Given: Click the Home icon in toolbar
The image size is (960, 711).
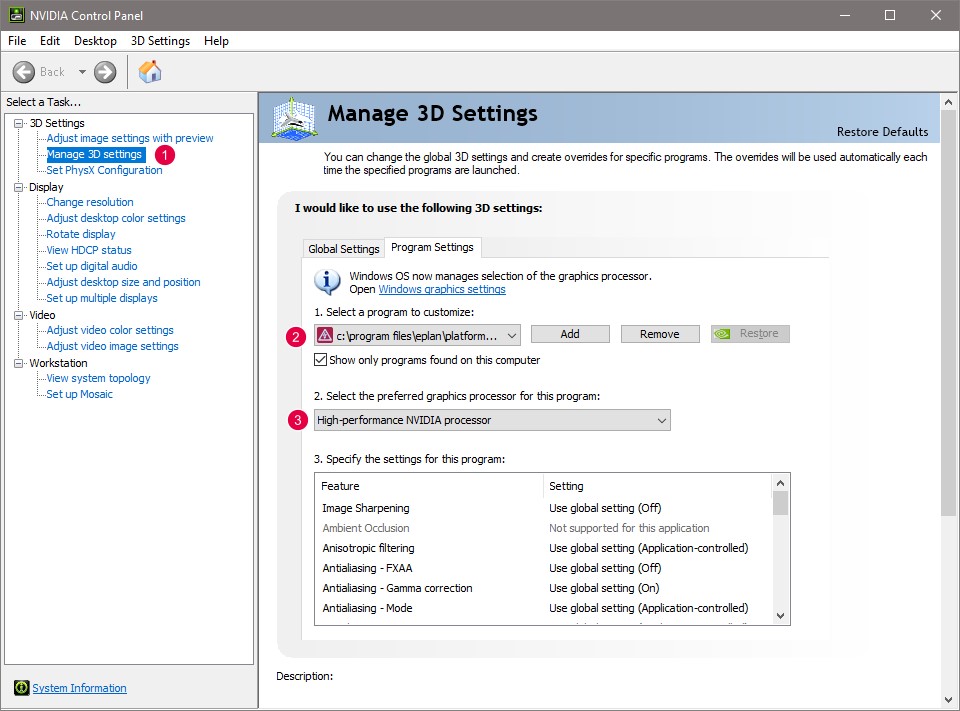Looking at the screenshot, I should coord(150,72).
